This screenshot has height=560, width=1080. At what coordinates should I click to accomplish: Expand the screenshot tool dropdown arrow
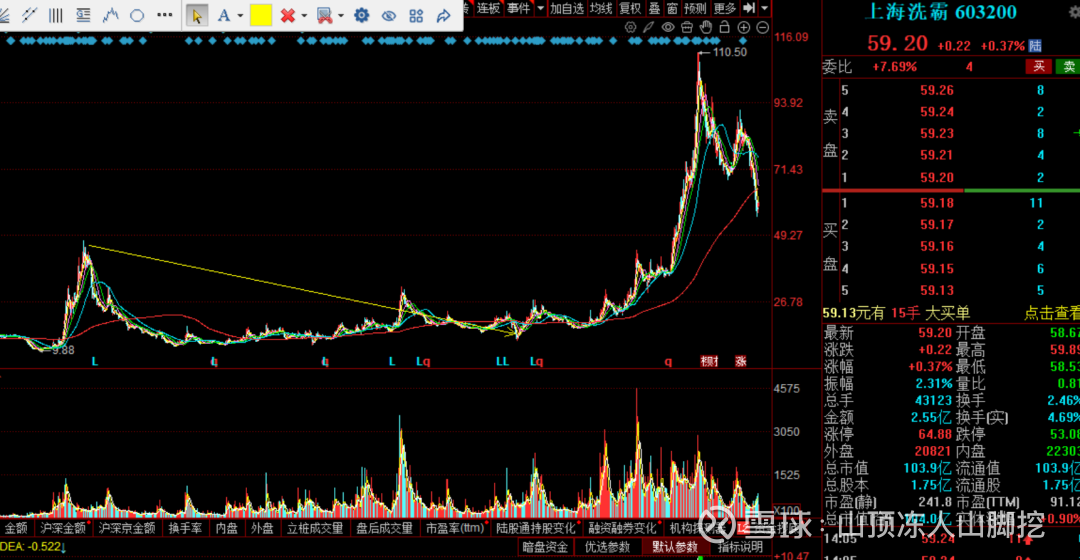pyautogui.click(x=341, y=15)
